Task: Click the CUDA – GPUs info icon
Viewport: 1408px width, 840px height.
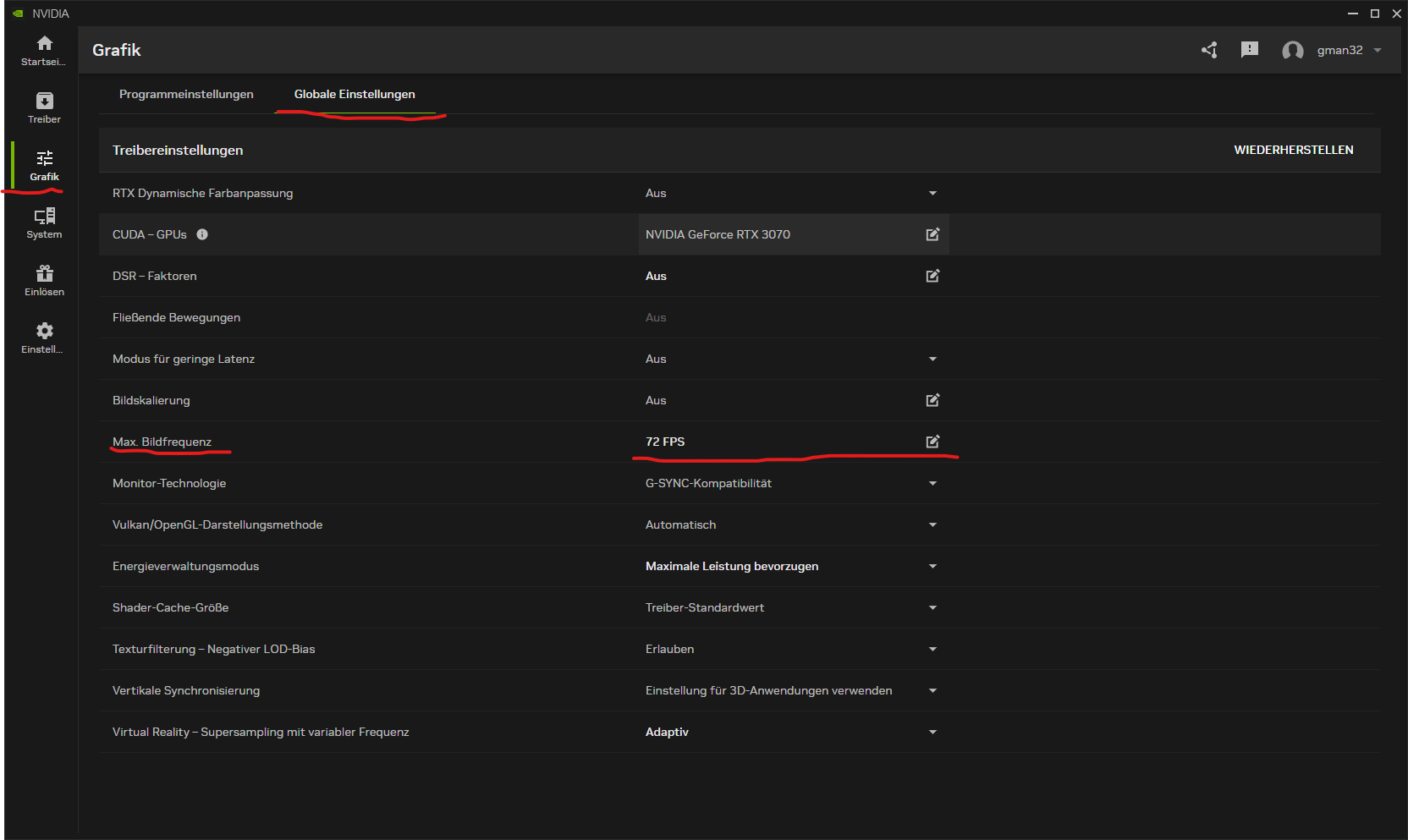Action: [202, 234]
